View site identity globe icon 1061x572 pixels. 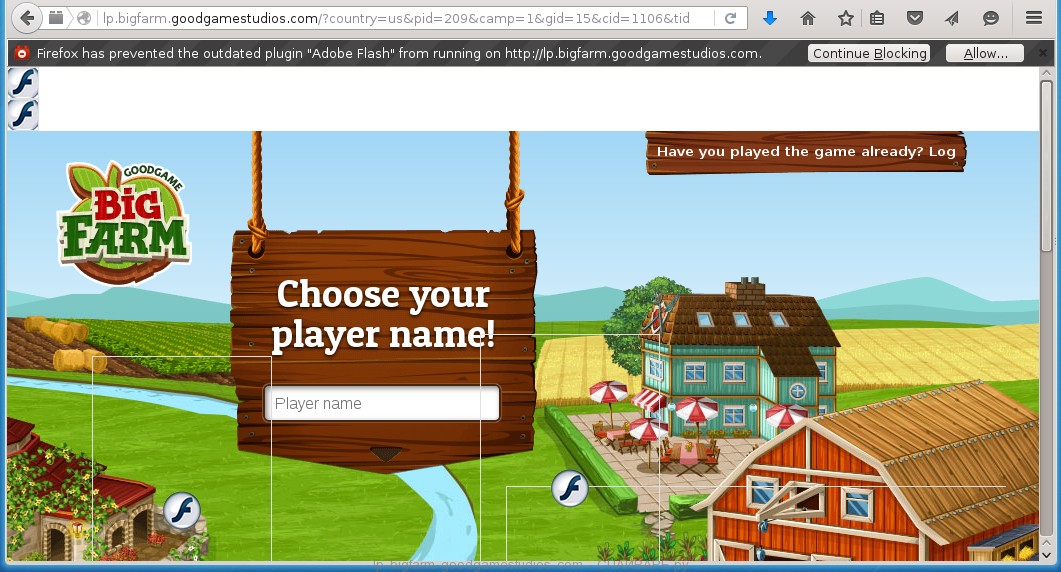tap(84, 18)
